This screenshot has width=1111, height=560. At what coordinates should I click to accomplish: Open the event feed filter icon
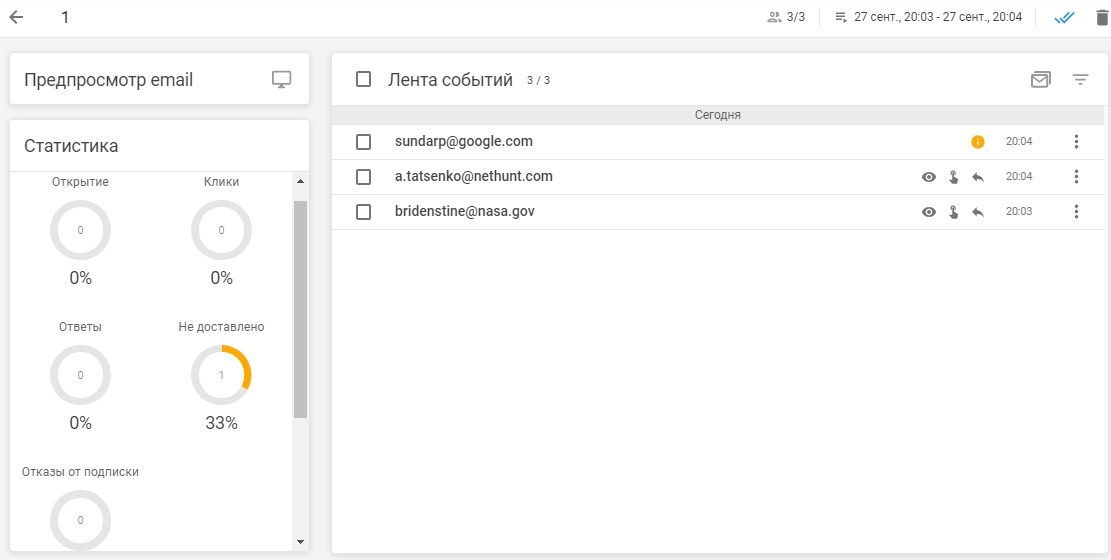pos(1080,80)
